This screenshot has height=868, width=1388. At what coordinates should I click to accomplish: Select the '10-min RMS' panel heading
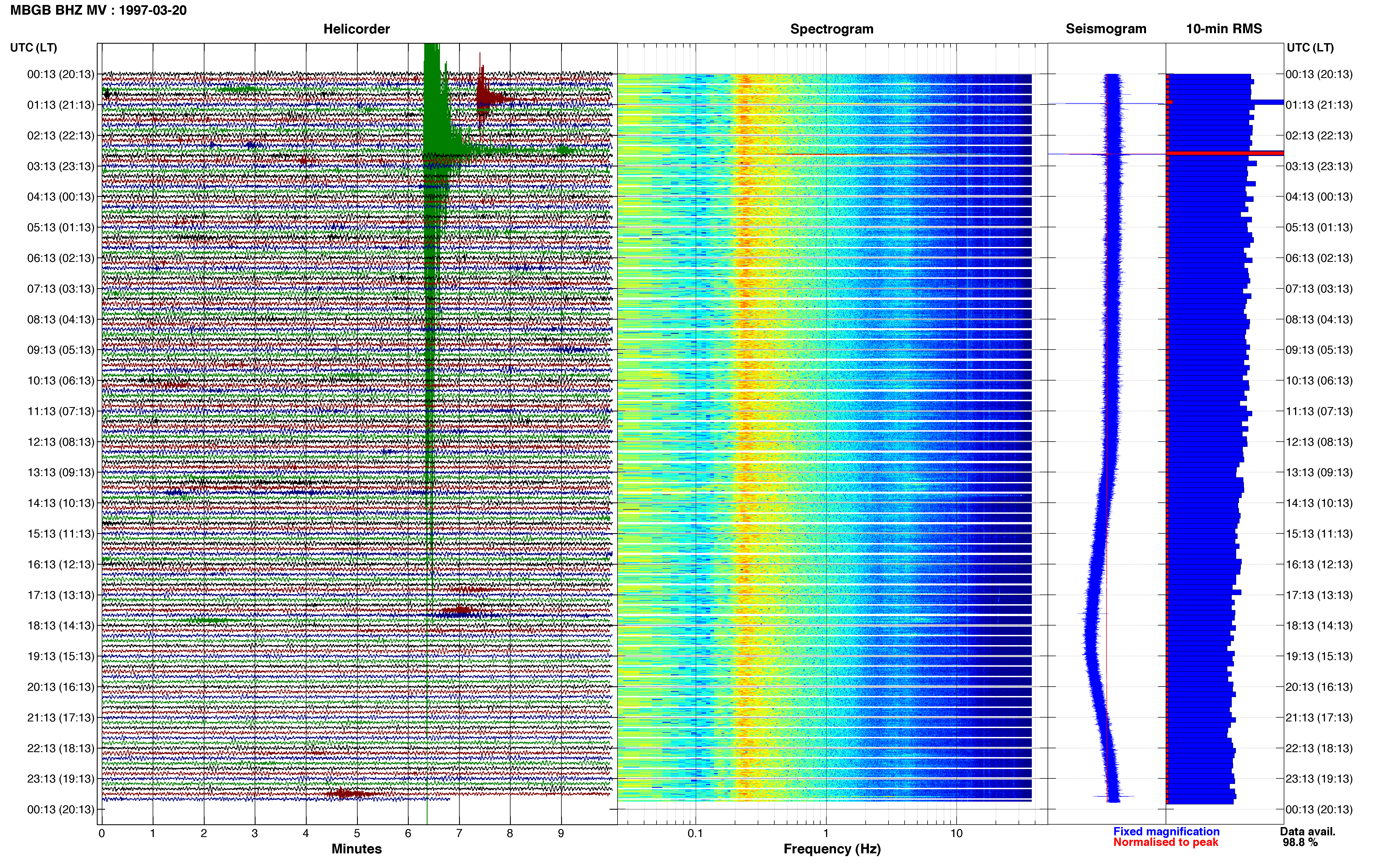pyautogui.click(x=1224, y=29)
